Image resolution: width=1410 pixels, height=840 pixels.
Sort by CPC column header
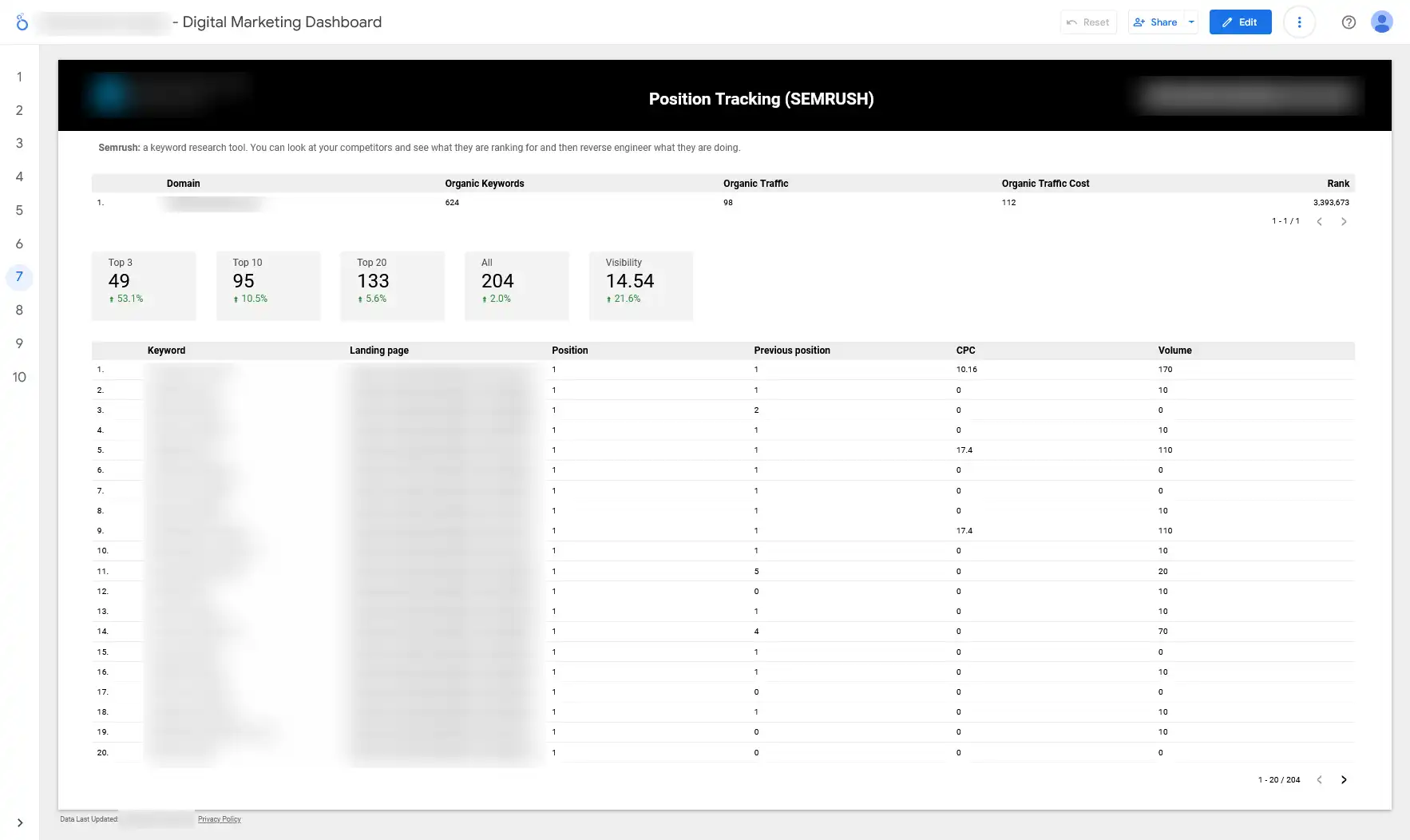point(965,351)
